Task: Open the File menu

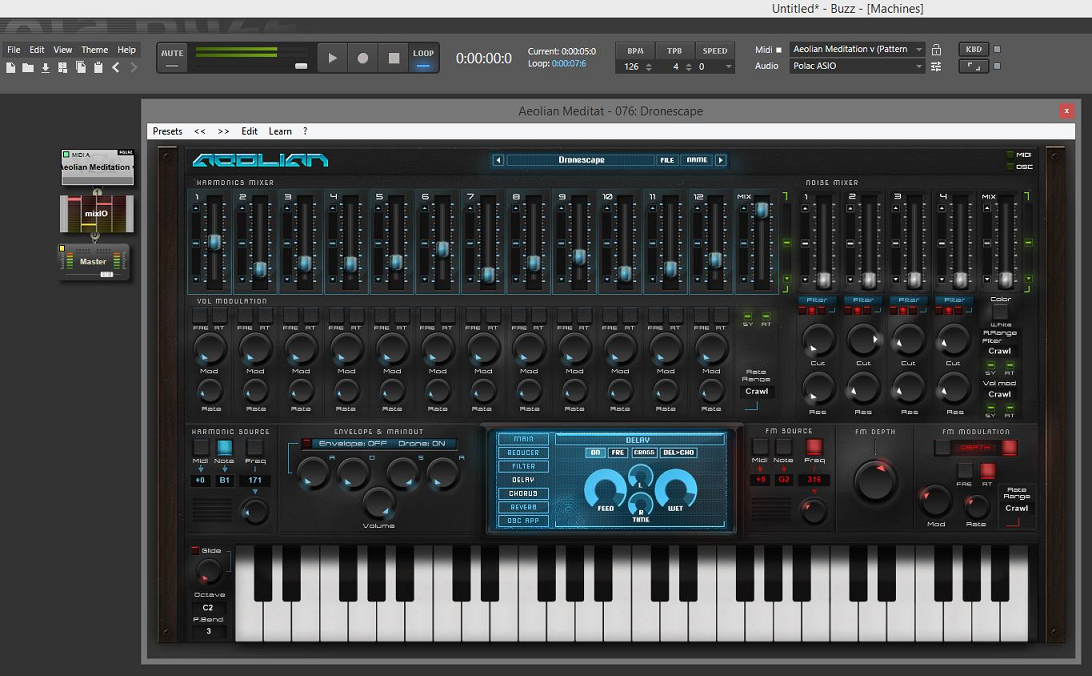Action: (14, 50)
